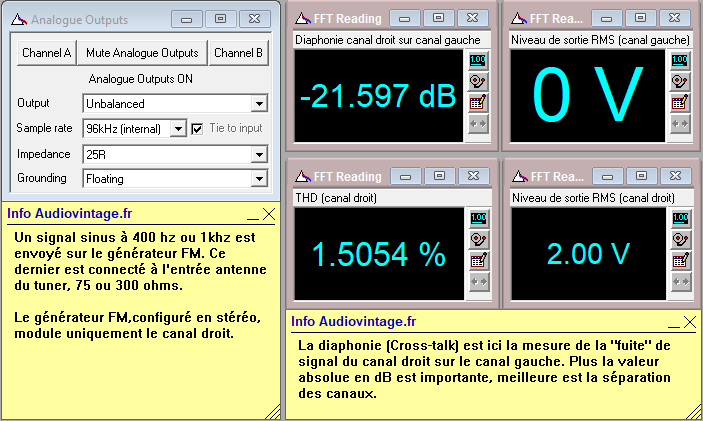Close the bottom-right Info Audiovintage.fr note
703x421 pixels.
[690, 322]
